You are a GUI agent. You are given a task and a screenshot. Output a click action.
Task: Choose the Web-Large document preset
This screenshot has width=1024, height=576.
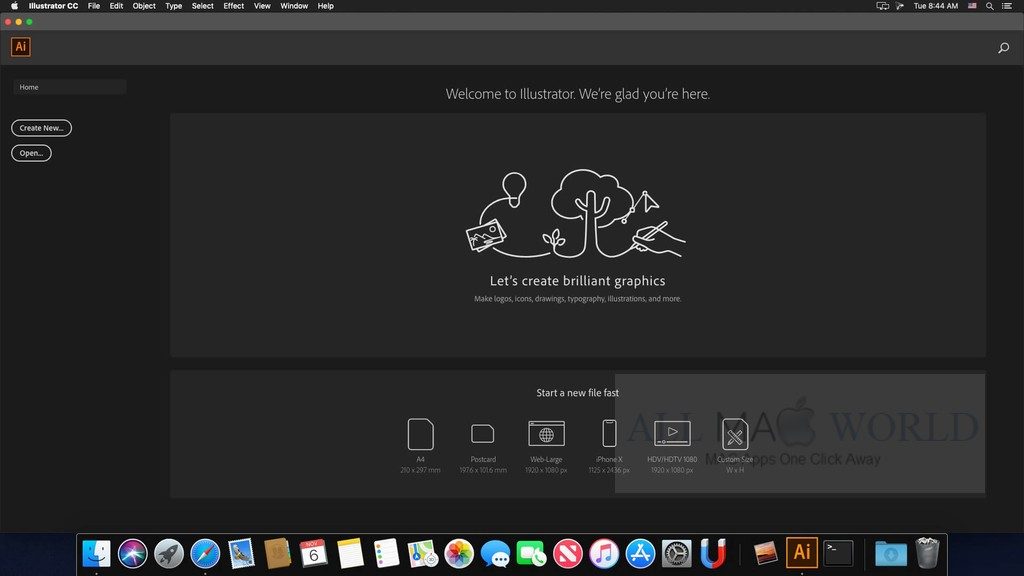[x=546, y=446]
